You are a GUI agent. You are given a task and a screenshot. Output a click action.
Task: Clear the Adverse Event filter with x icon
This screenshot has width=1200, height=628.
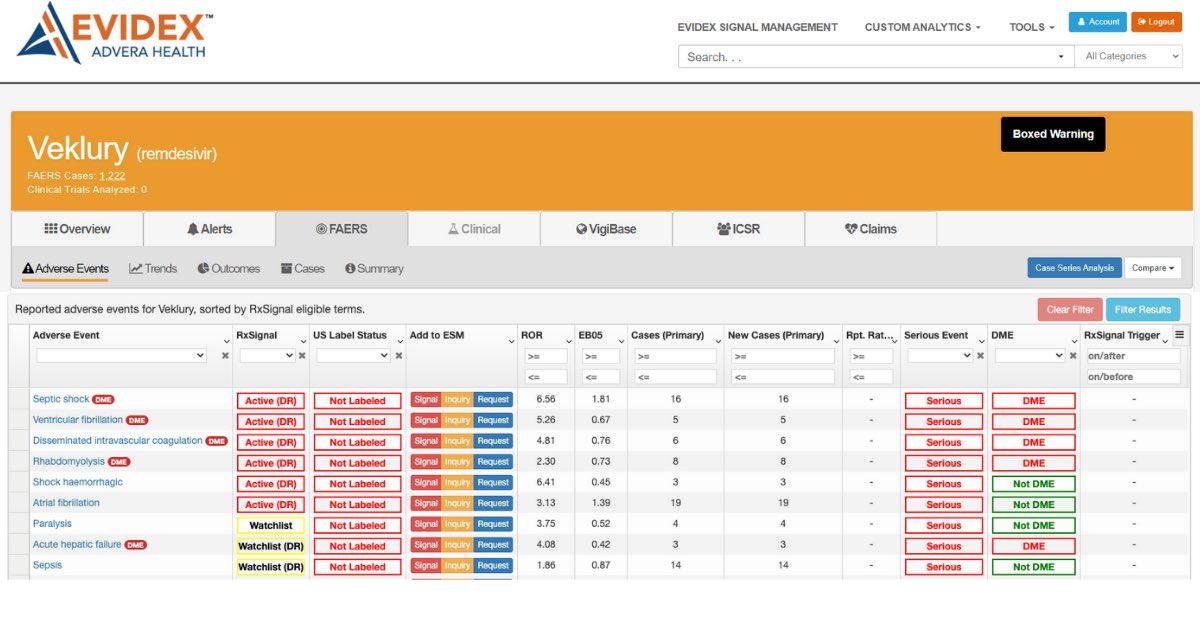tap(225, 356)
